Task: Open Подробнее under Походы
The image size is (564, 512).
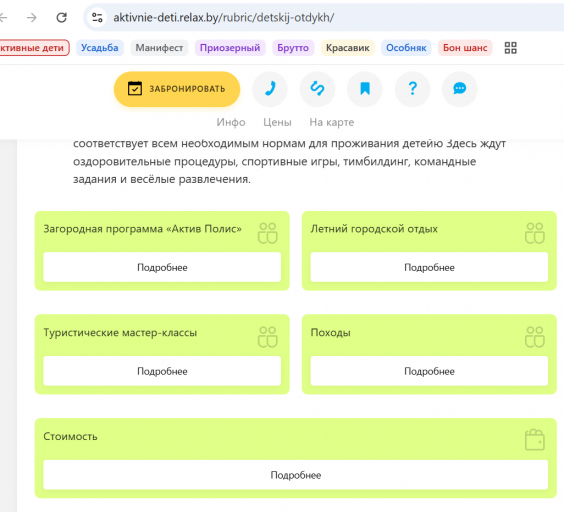Action: click(x=429, y=371)
